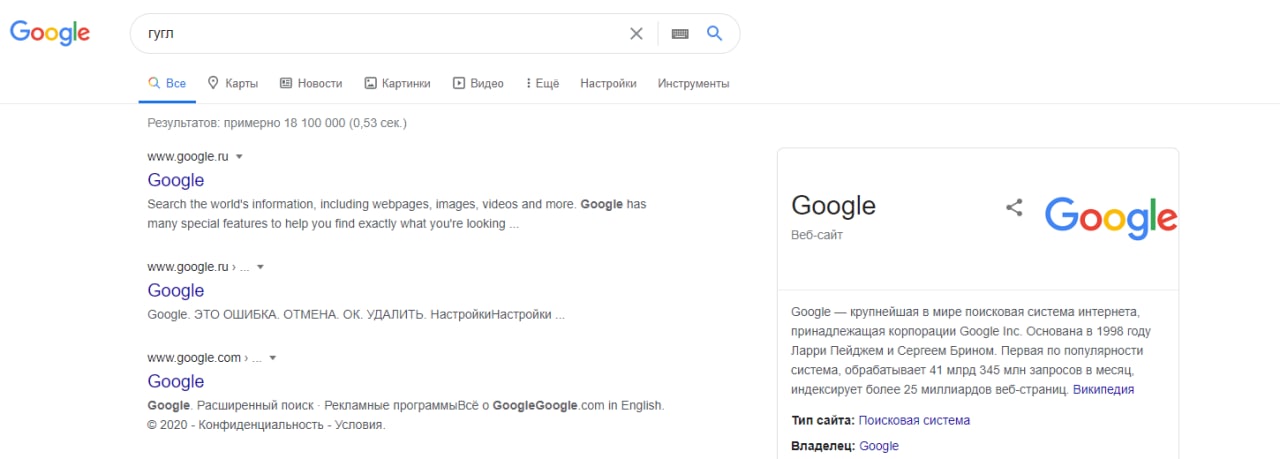This screenshot has width=1280, height=459.
Task: Click the www.google.ru URL of first result
Action: coord(188,157)
